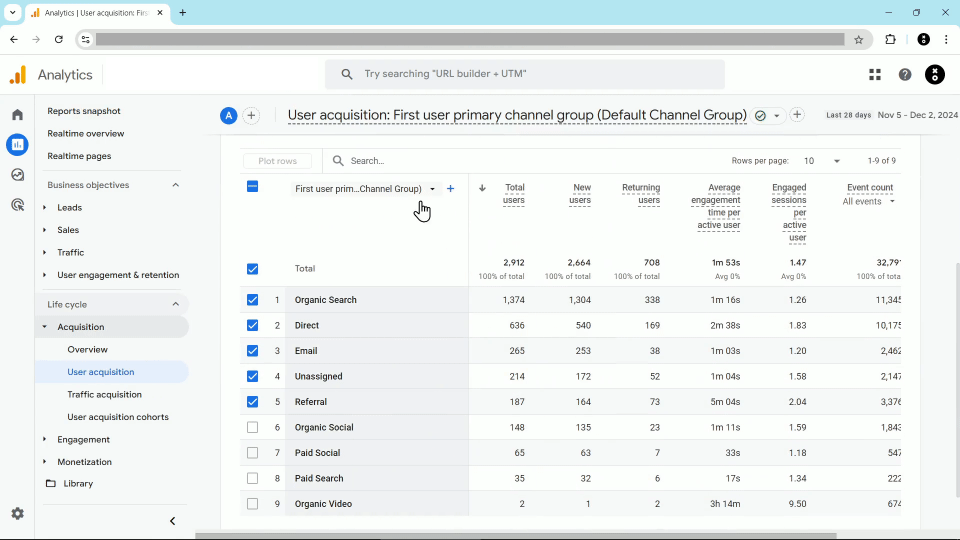
Task: Open the Chrome tab search dropdown arrow
Action: (12, 12)
